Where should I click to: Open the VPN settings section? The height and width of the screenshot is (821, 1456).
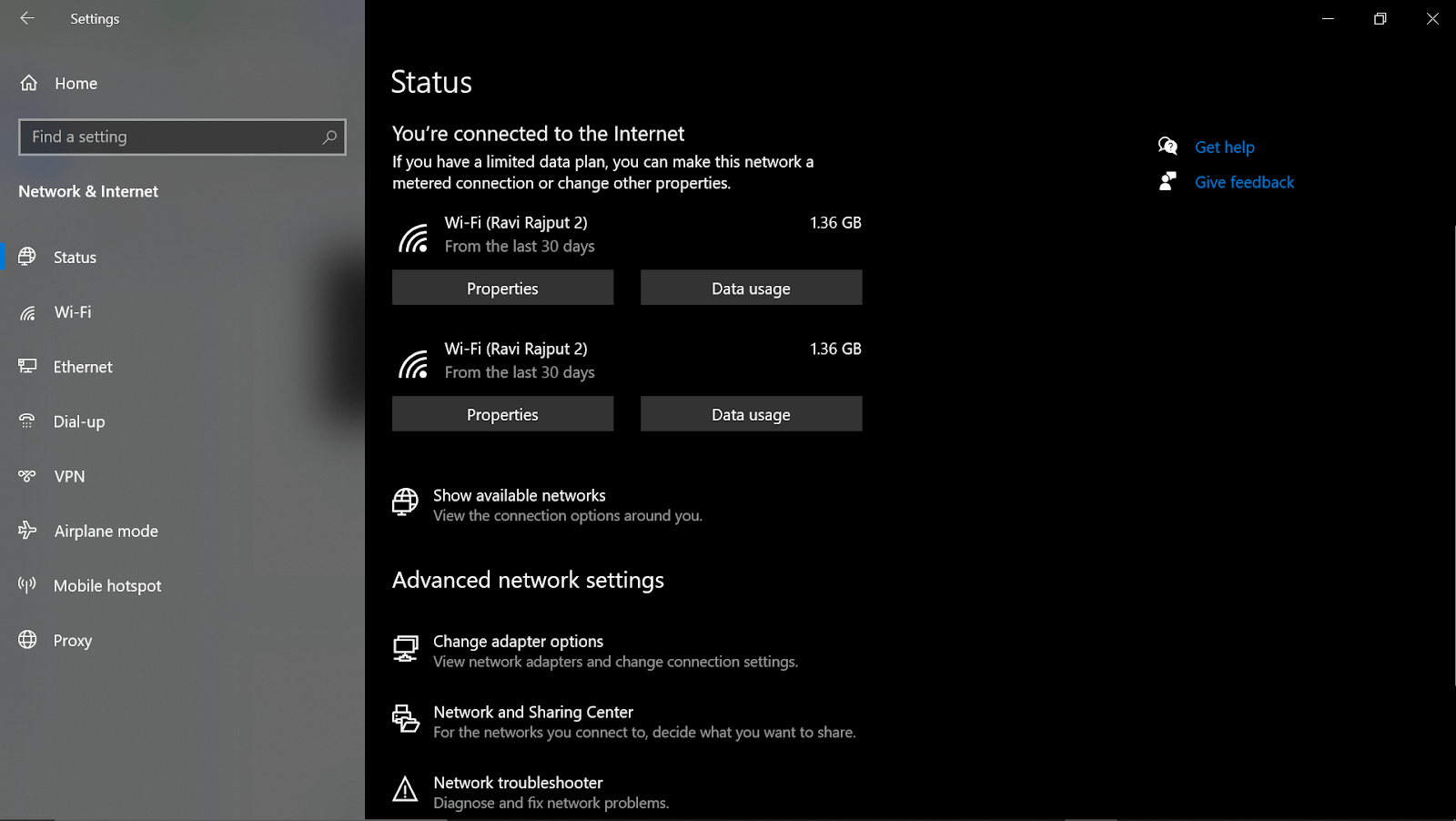pyautogui.click(x=69, y=476)
